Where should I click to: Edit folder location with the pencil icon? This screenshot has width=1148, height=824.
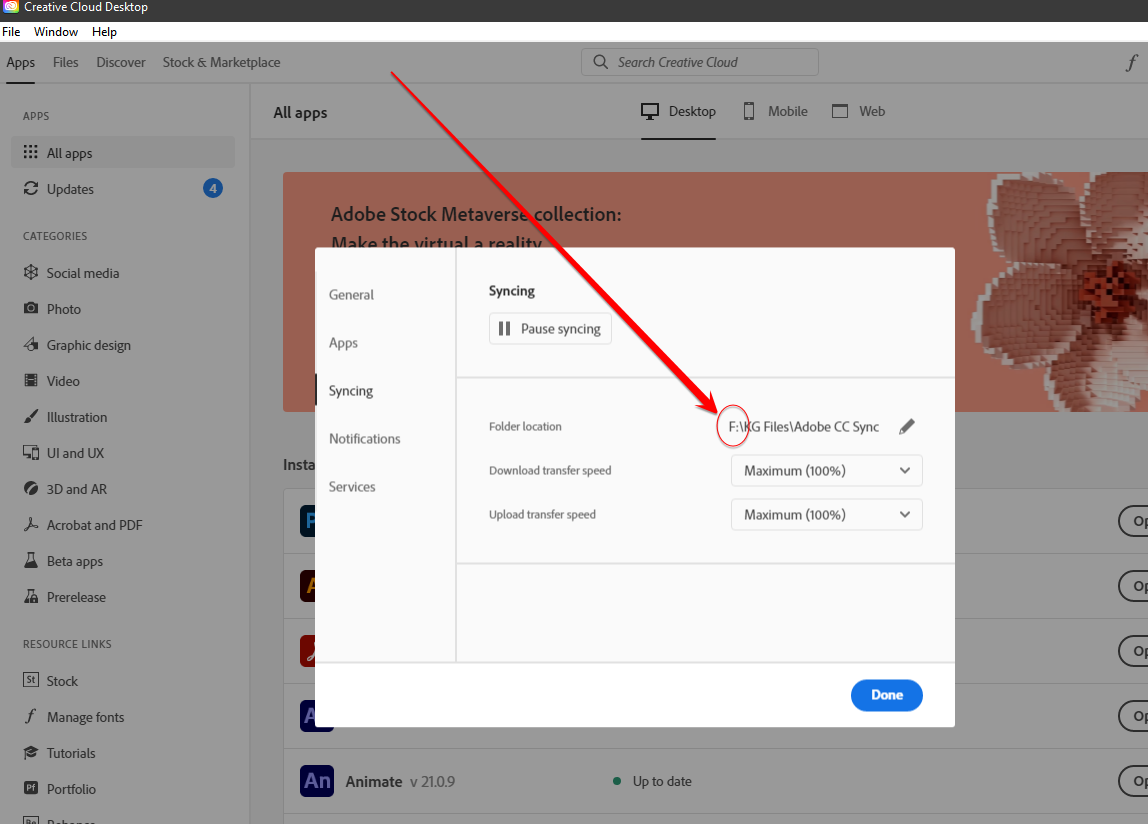(x=907, y=425)
